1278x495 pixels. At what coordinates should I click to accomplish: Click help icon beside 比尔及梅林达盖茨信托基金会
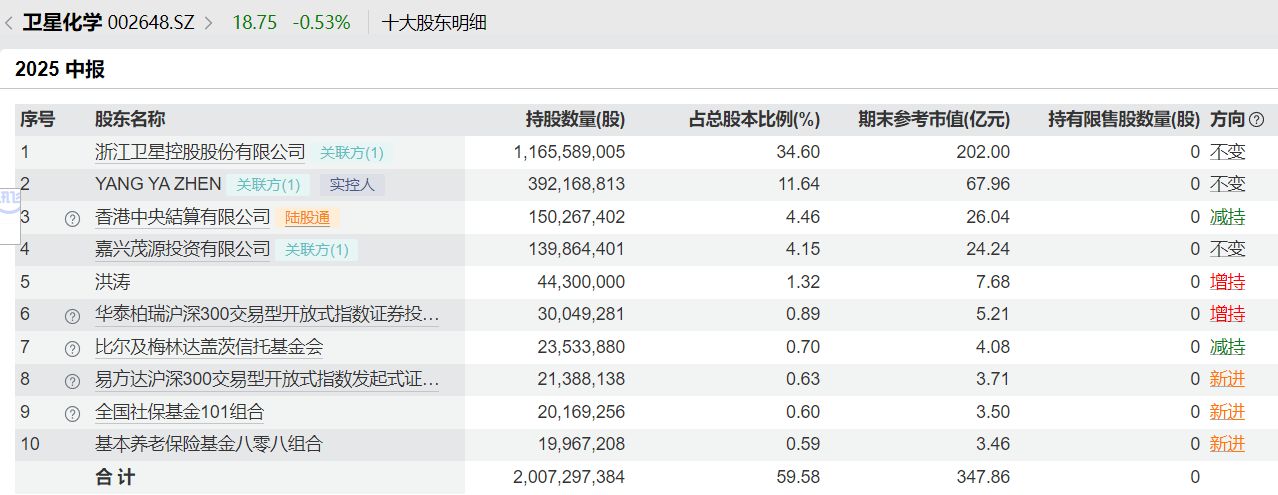pos(72,349)
